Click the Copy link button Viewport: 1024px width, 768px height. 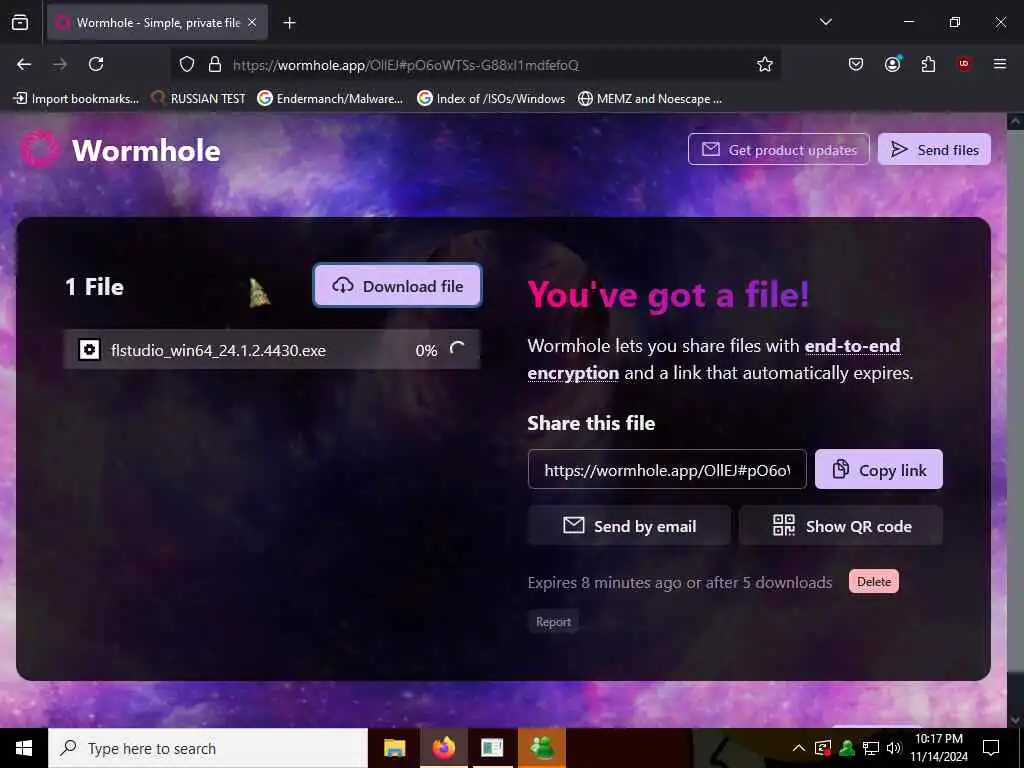tap(878, 470)
